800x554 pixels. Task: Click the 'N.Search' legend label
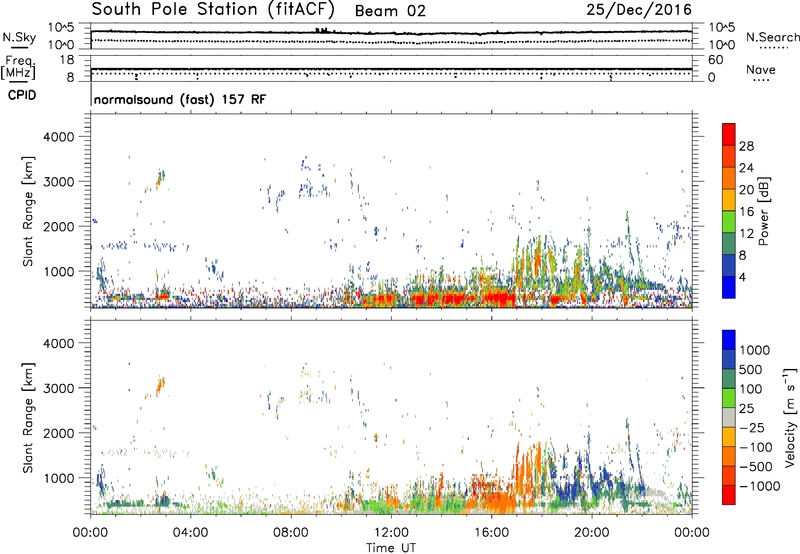pyautogui.click(x=773, y=37)
